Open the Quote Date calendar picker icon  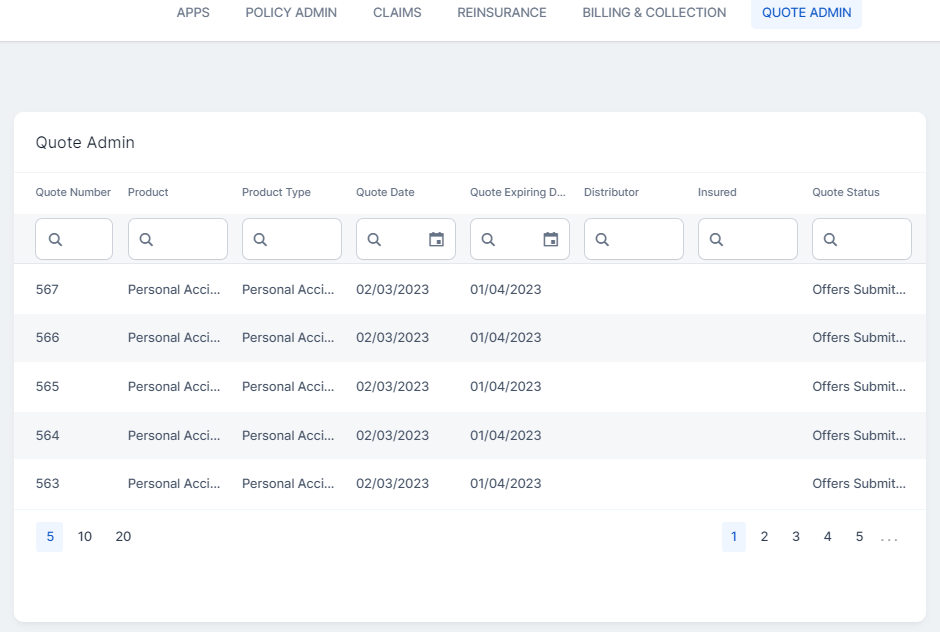tap(436, 239)
